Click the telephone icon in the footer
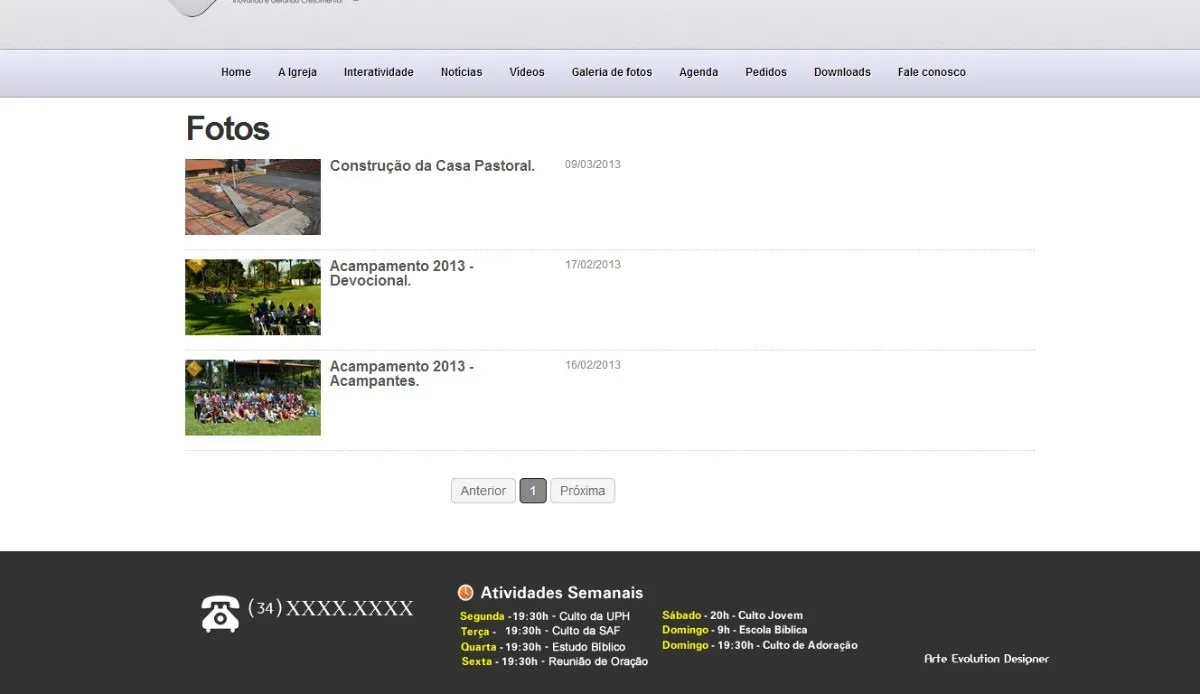This screenshot has width=1200, height=694. click(x=220, y=613)
